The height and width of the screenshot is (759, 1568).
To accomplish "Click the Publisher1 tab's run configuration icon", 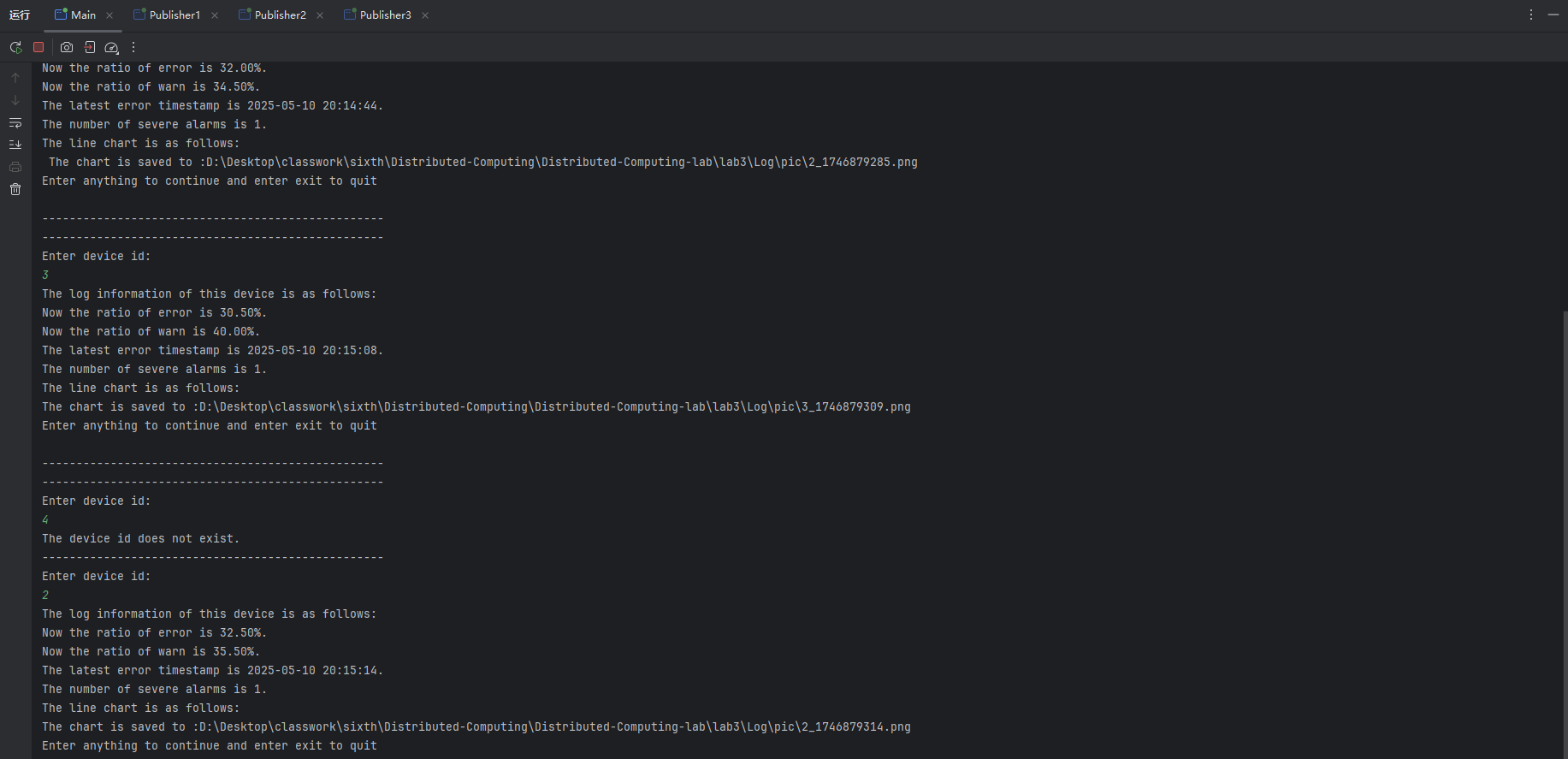I will pyautogui.click(x=139, y=15).
